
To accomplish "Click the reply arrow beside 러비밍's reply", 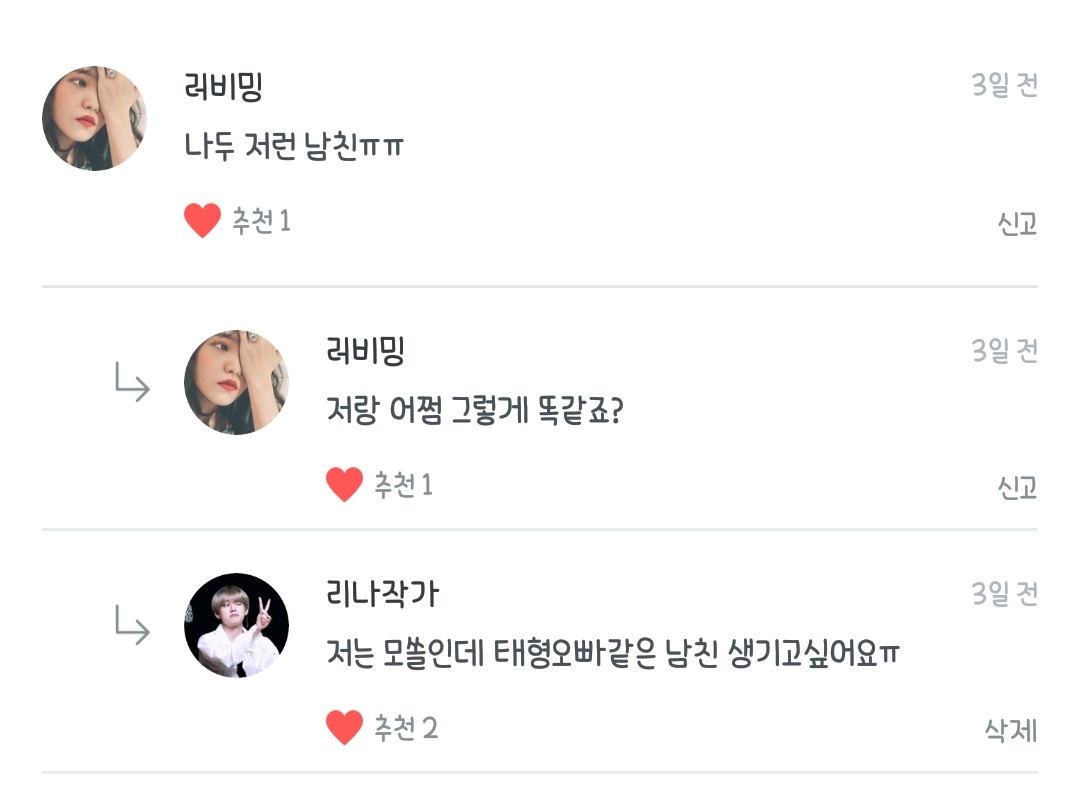I will point(132,382).
